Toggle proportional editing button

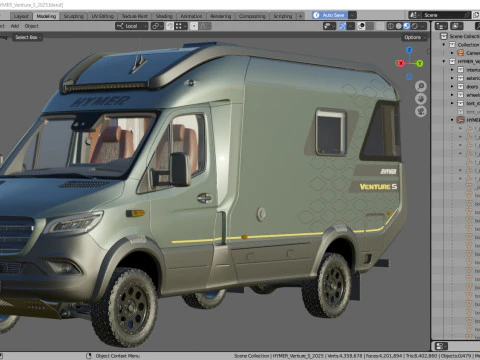click(194, 26)
